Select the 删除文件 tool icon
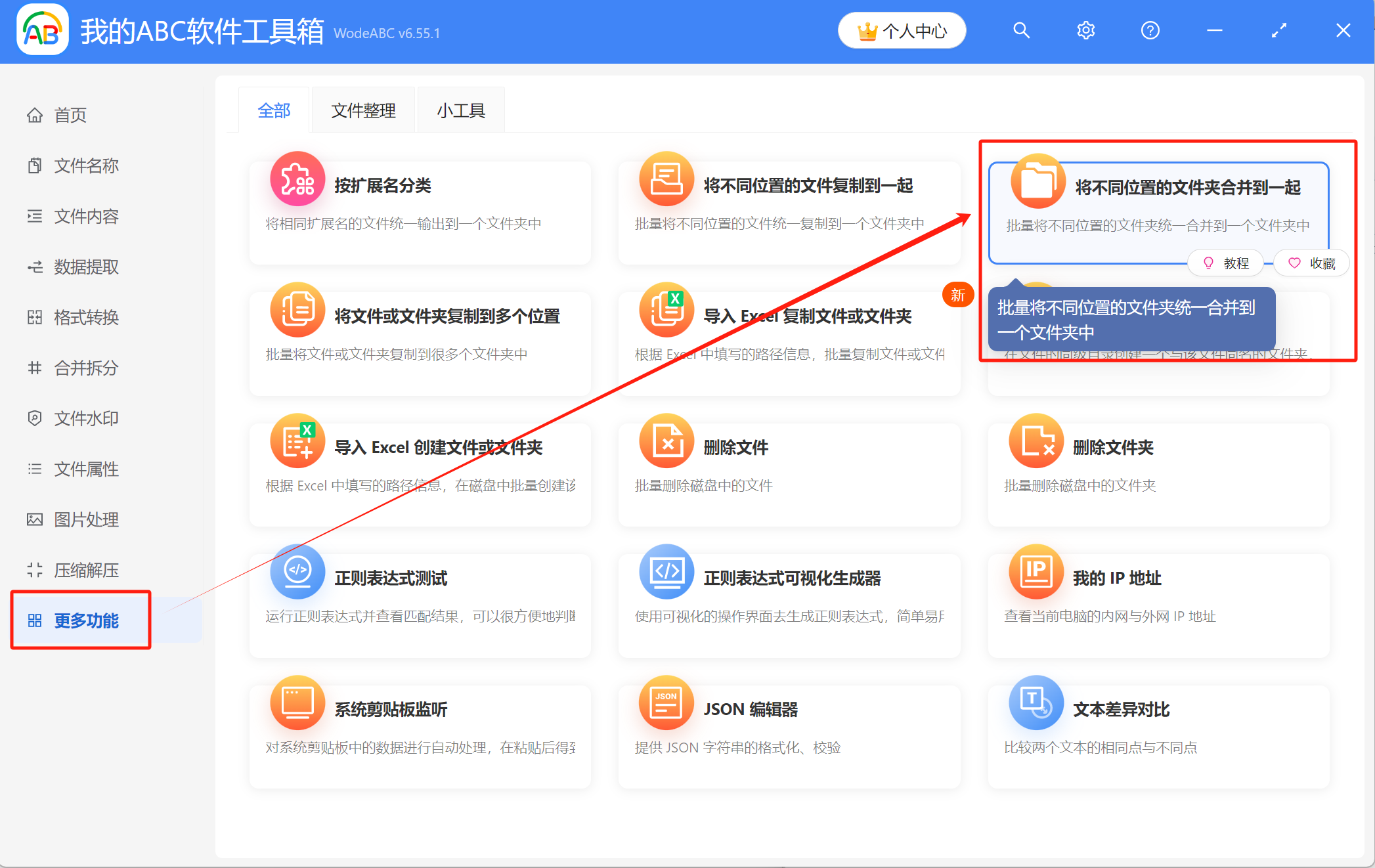1375x868 pixels. pyautogui.click(x=666, y=441)
